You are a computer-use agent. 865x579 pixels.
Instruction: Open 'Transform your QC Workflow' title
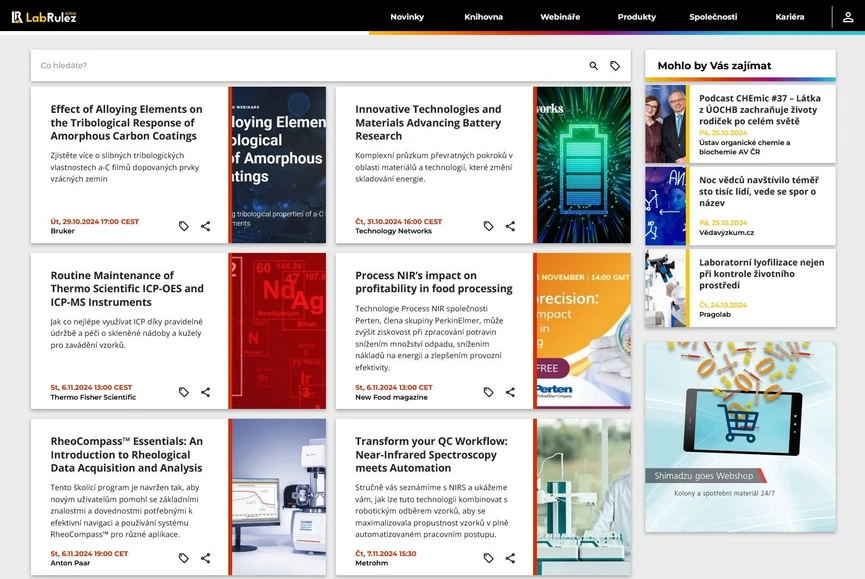tap(431, 454)
